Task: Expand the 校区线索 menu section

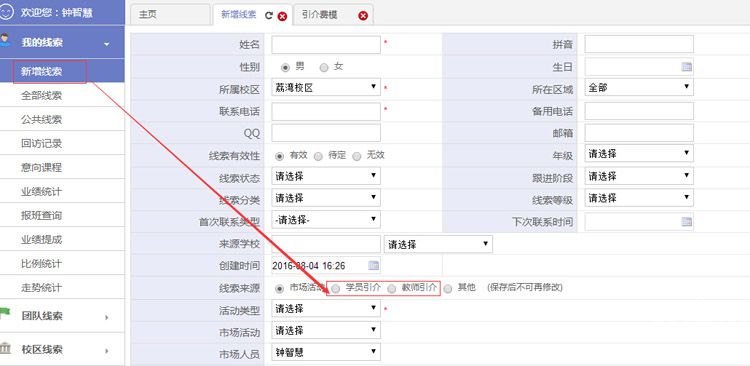Action: click(106, 351)
